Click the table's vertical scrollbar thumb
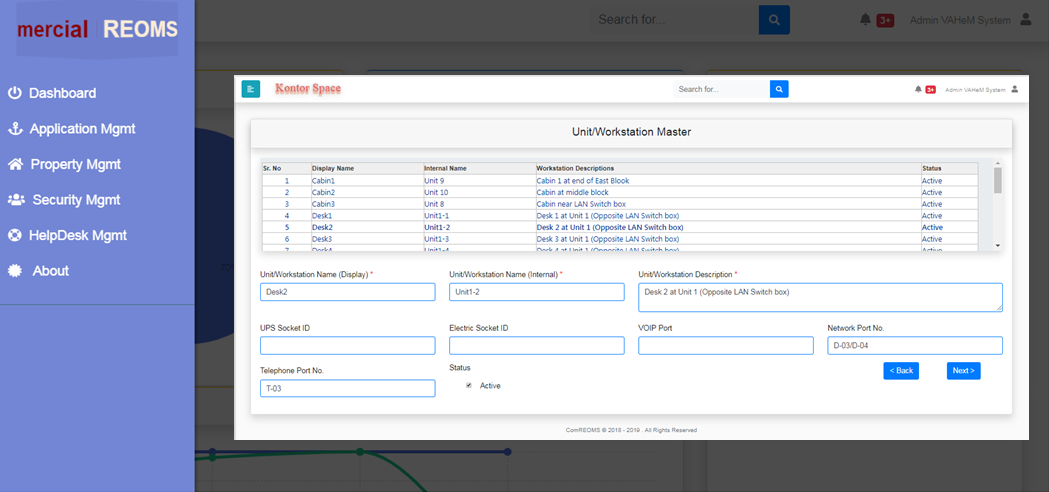 [x=997, y=180]
